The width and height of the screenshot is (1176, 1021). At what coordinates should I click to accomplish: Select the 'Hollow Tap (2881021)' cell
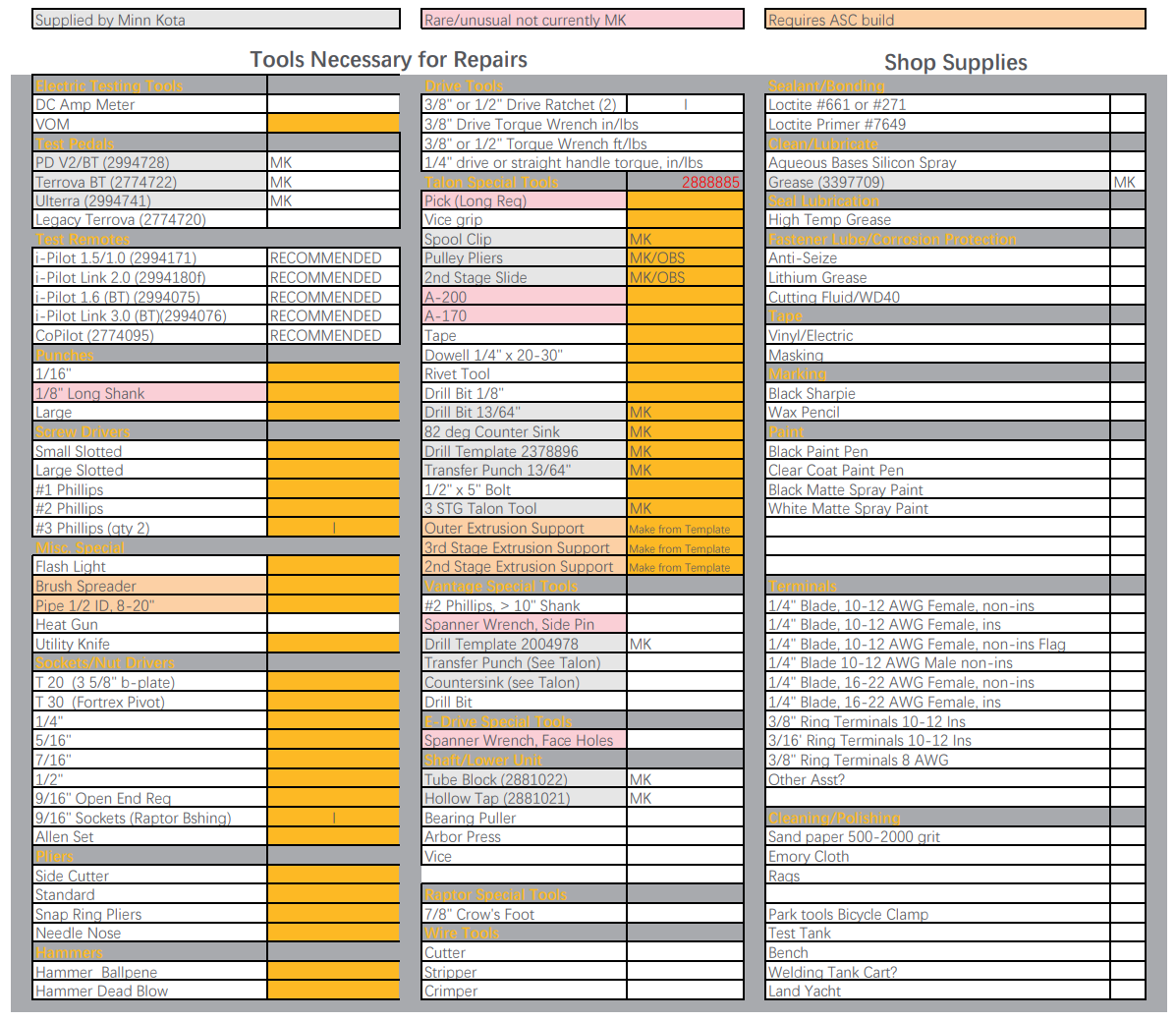point(525,798)
